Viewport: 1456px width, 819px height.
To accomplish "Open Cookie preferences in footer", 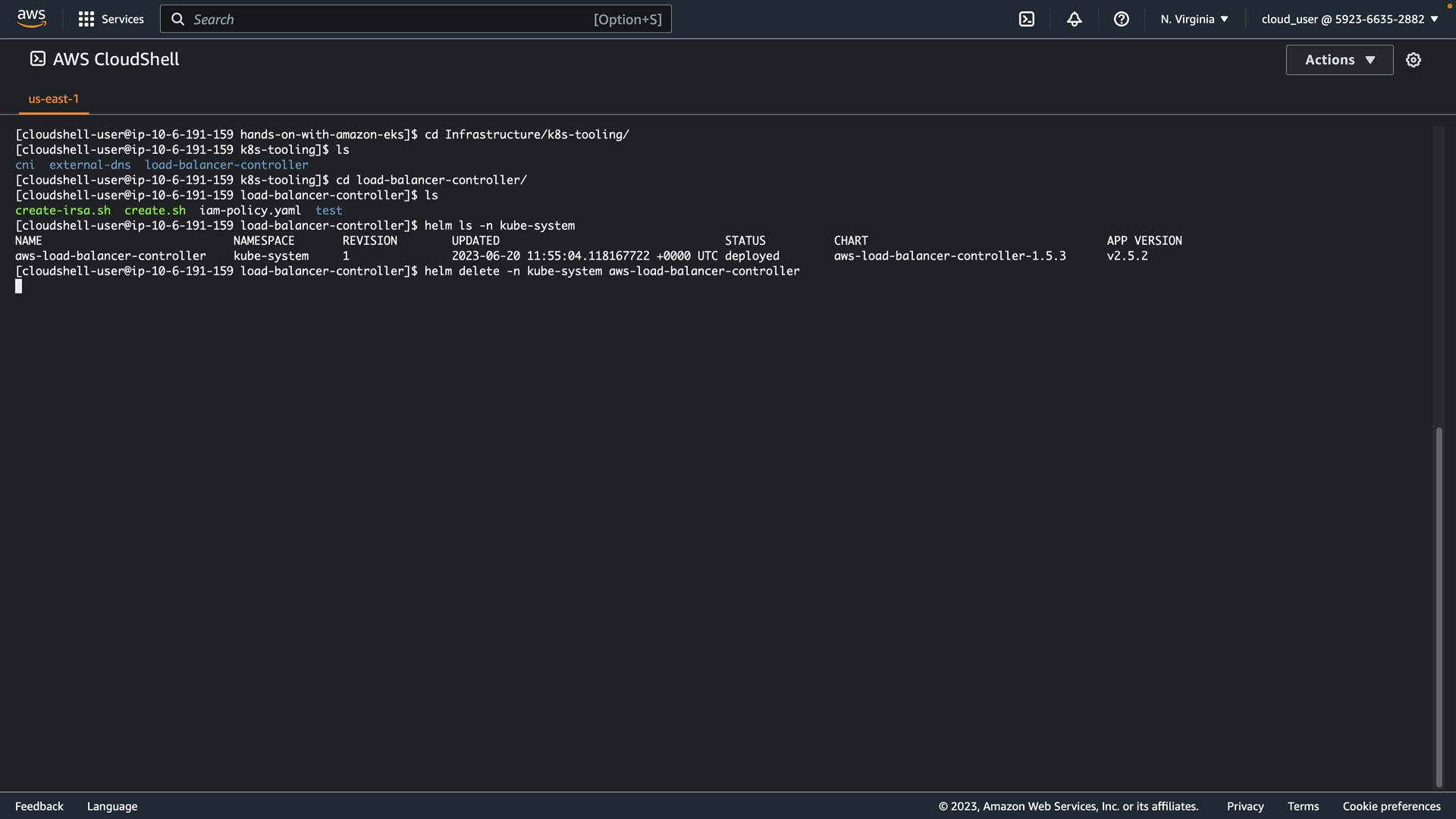I will [1391, 806].
